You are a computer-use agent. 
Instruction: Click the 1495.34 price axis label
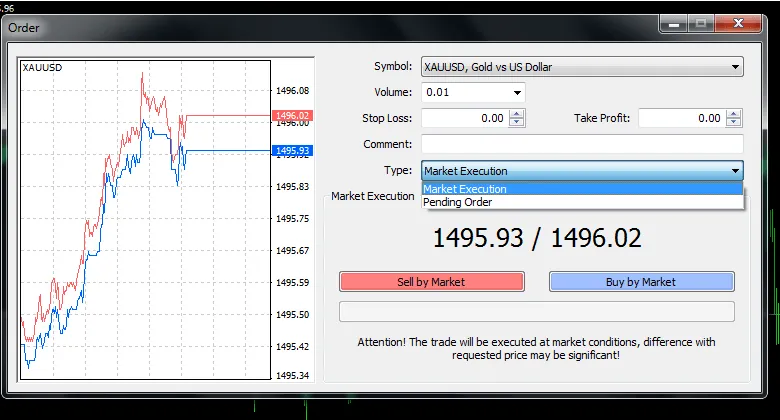click(x=292, y=375)
